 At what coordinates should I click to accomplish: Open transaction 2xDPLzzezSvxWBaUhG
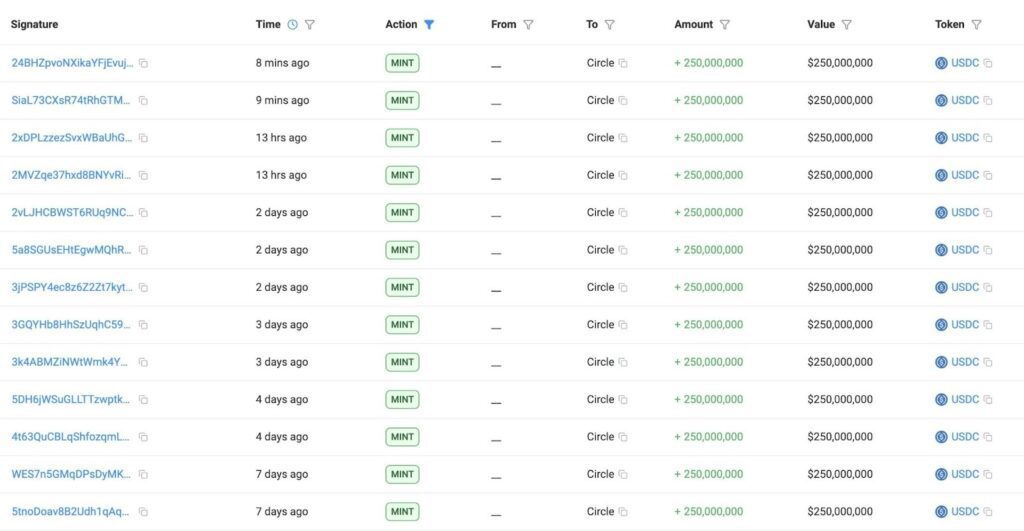[71, 138]
